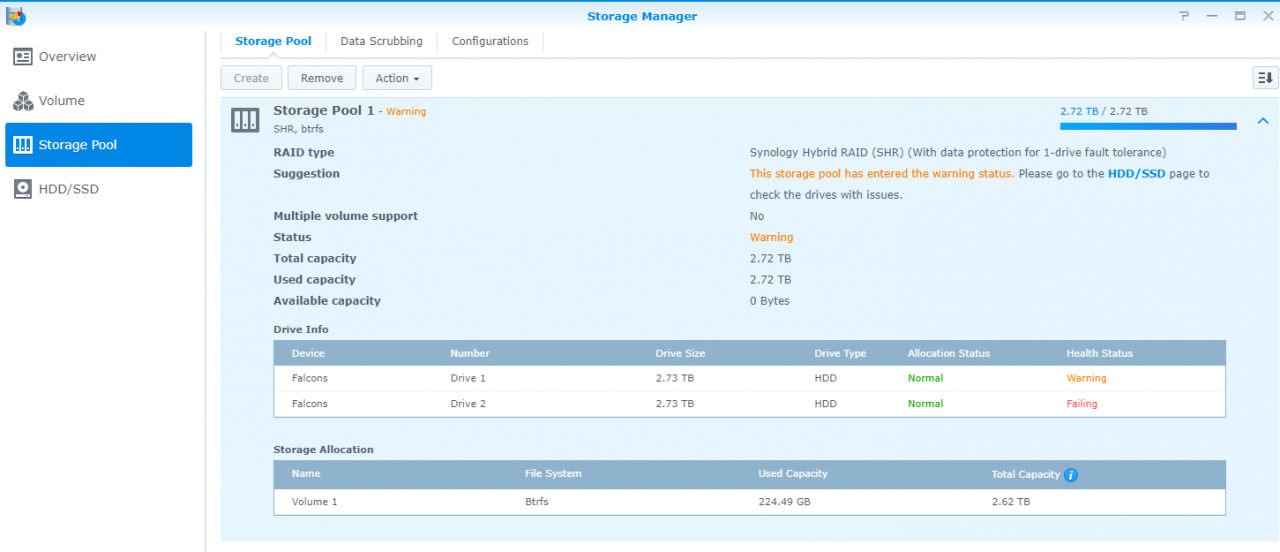The height and width of the screenshot is (552, 1280).
Task: Click the pool capacity usage bar
Action: tap(1148, 126)
